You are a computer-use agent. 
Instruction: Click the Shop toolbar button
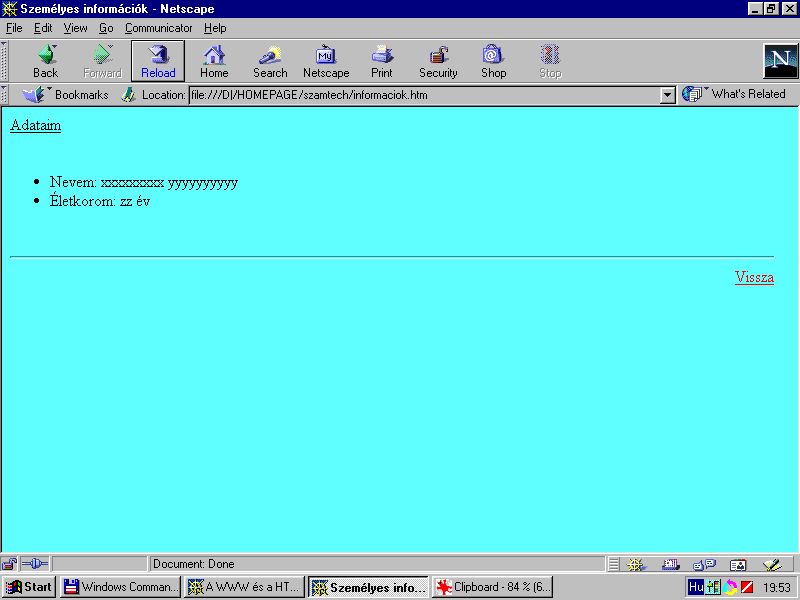click(493, 61)
